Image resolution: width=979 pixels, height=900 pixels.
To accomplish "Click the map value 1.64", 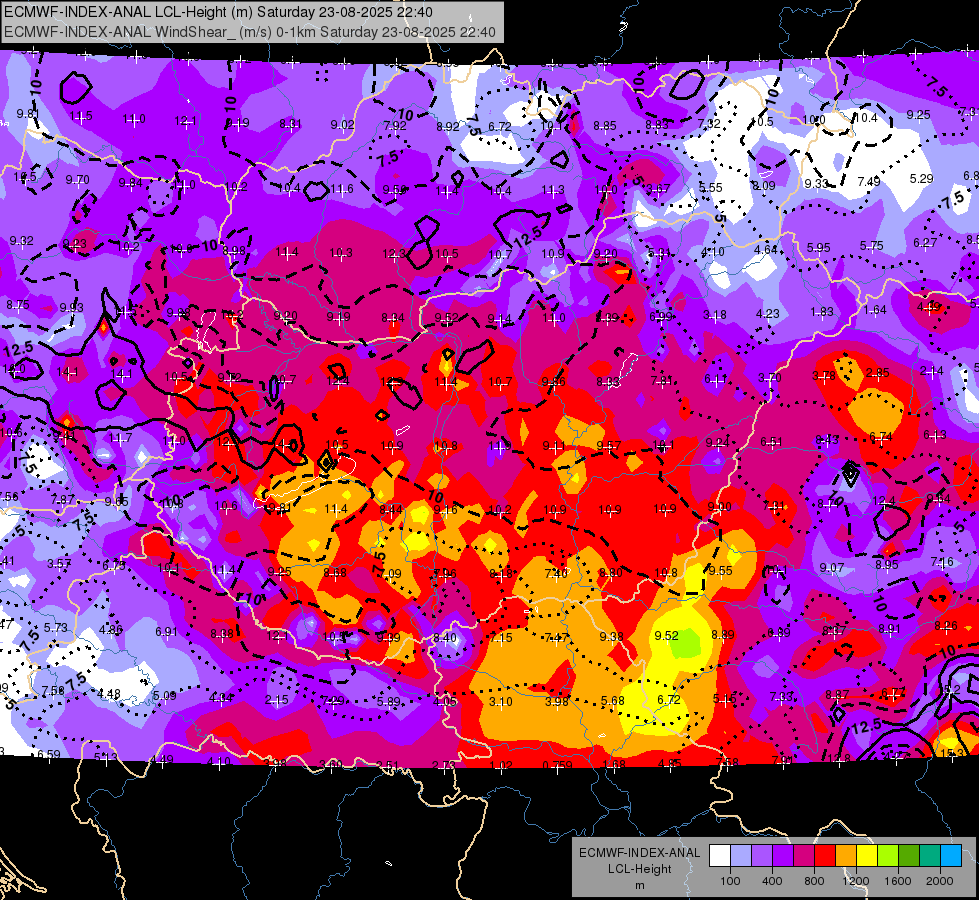I will point(875,310).
